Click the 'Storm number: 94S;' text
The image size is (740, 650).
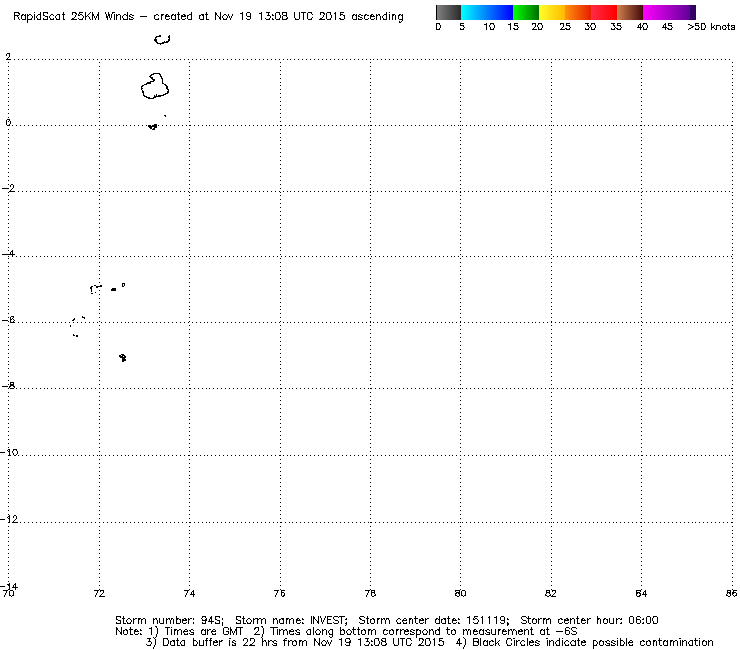(x=169, y=620)
